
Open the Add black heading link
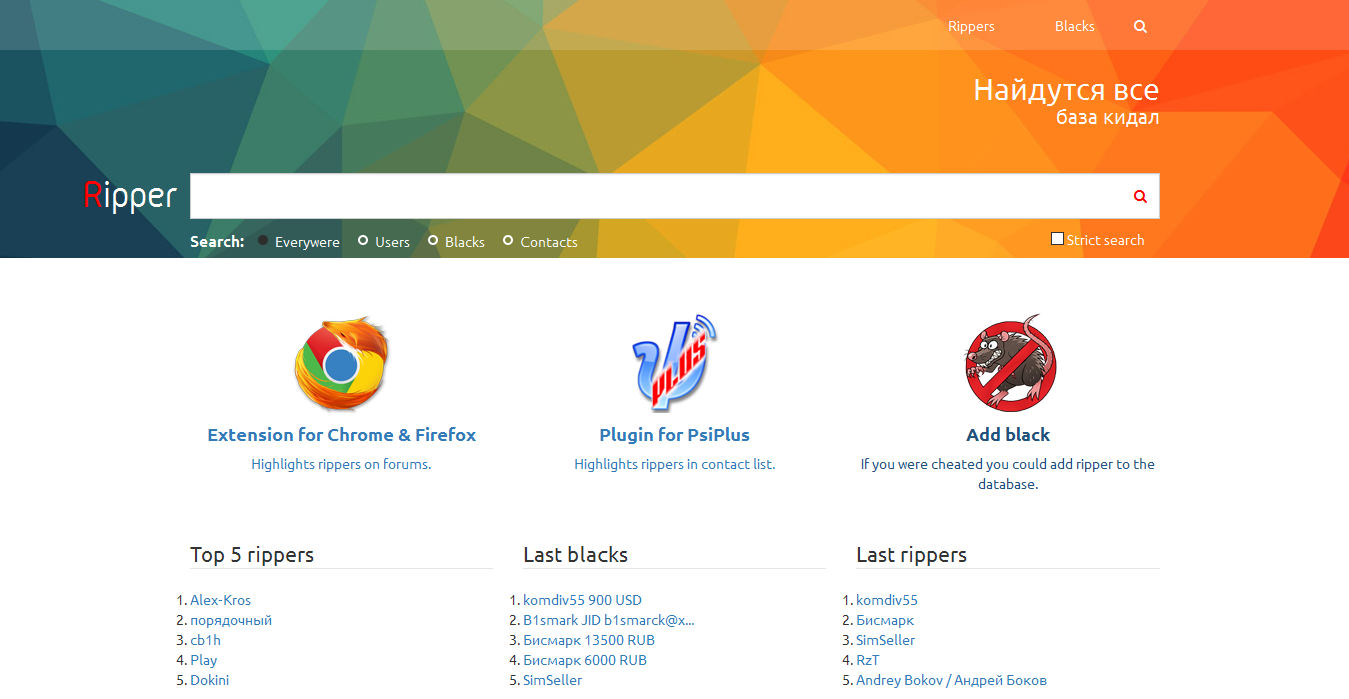(x=1008, y=435)
